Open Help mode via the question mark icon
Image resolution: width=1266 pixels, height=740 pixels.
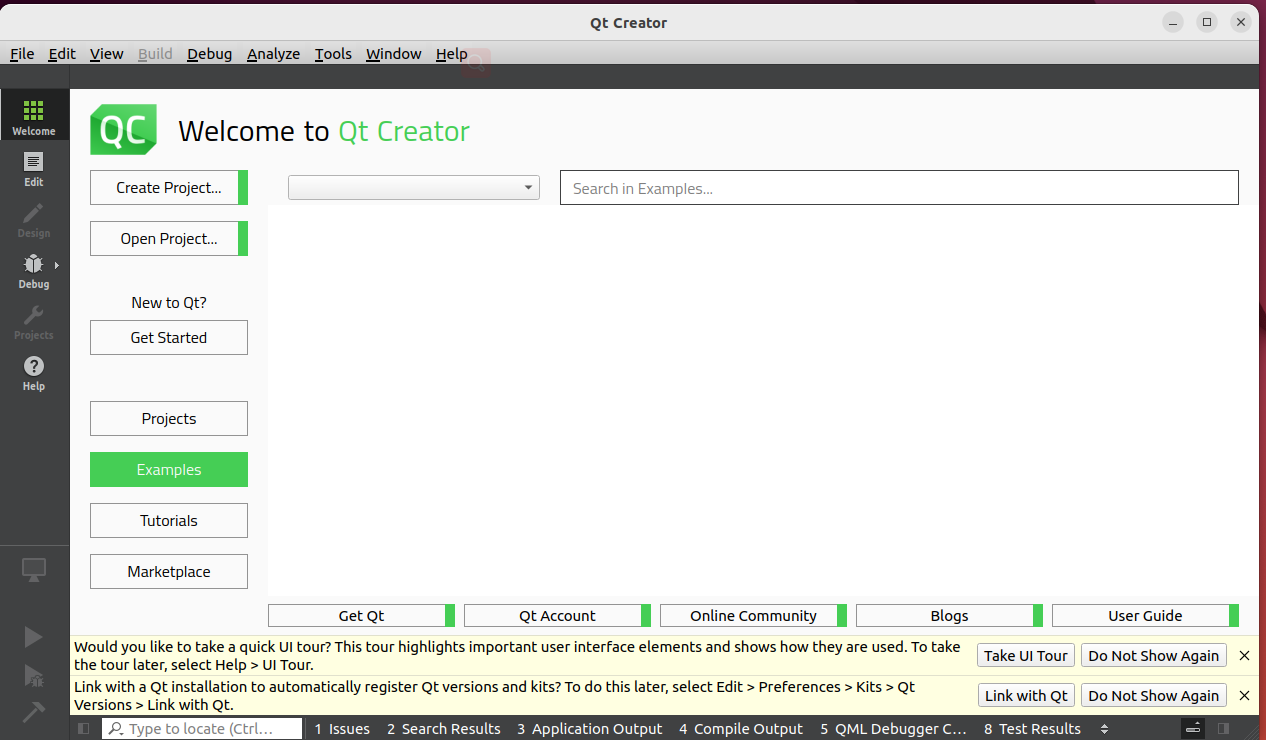pos(34,372)
